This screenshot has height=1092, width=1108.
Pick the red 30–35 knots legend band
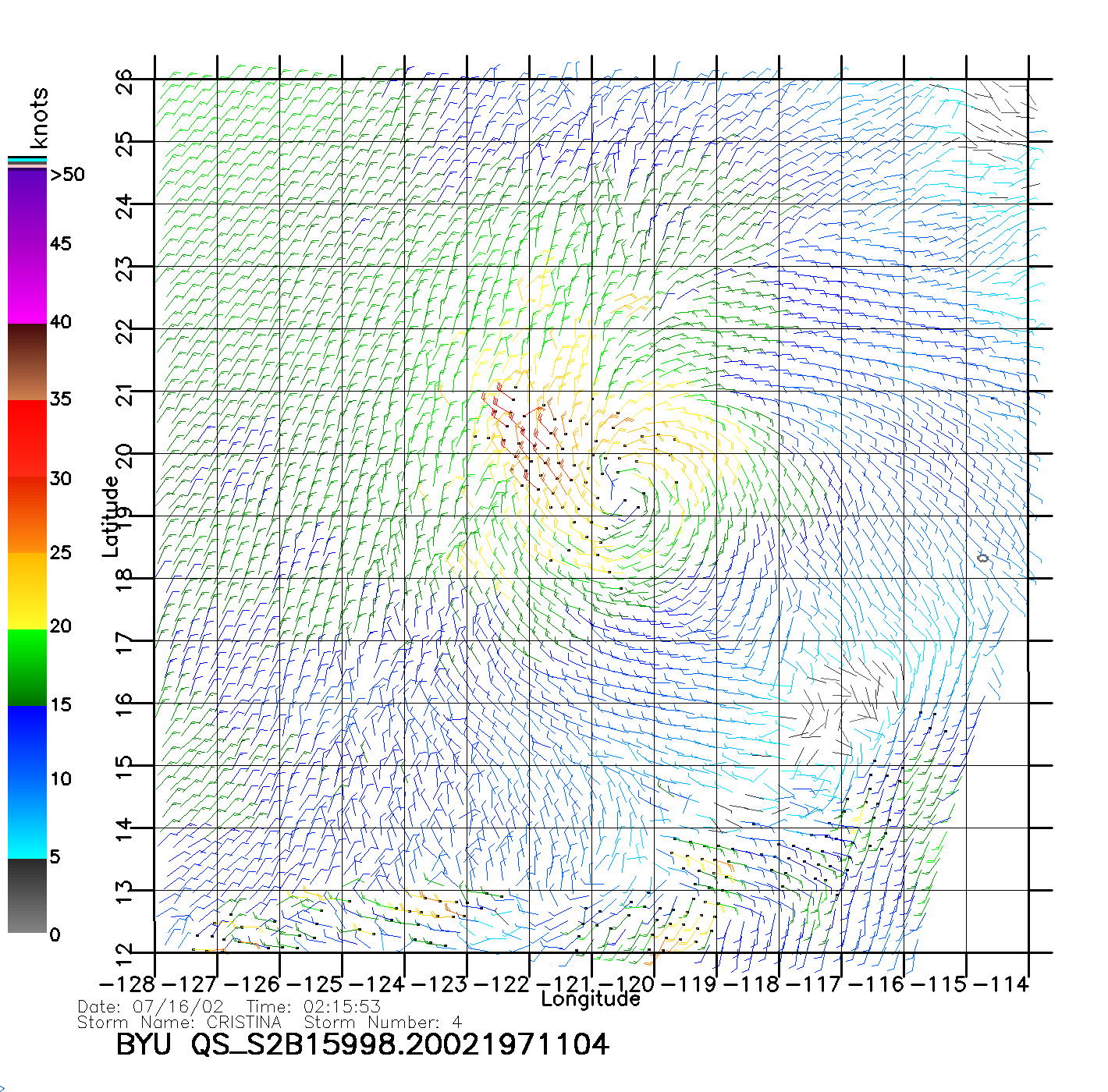pos(27,438)
